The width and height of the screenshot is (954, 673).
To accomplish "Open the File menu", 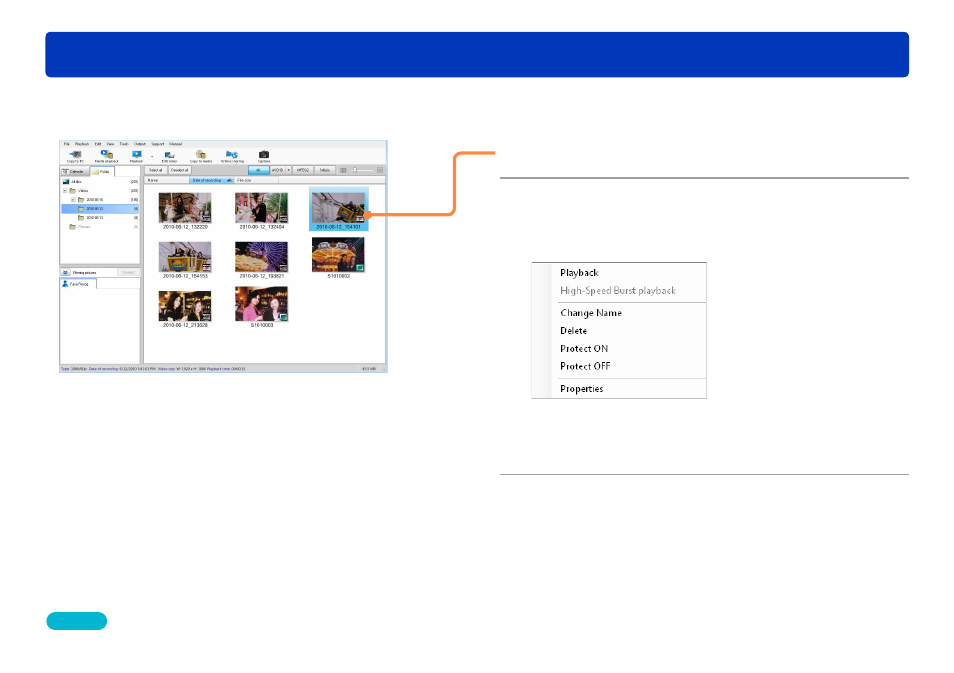I will (67, 144).
